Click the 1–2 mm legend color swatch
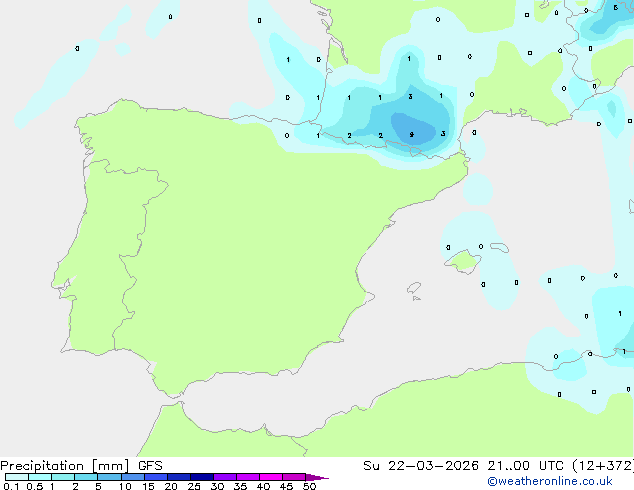 click(63, 477)
